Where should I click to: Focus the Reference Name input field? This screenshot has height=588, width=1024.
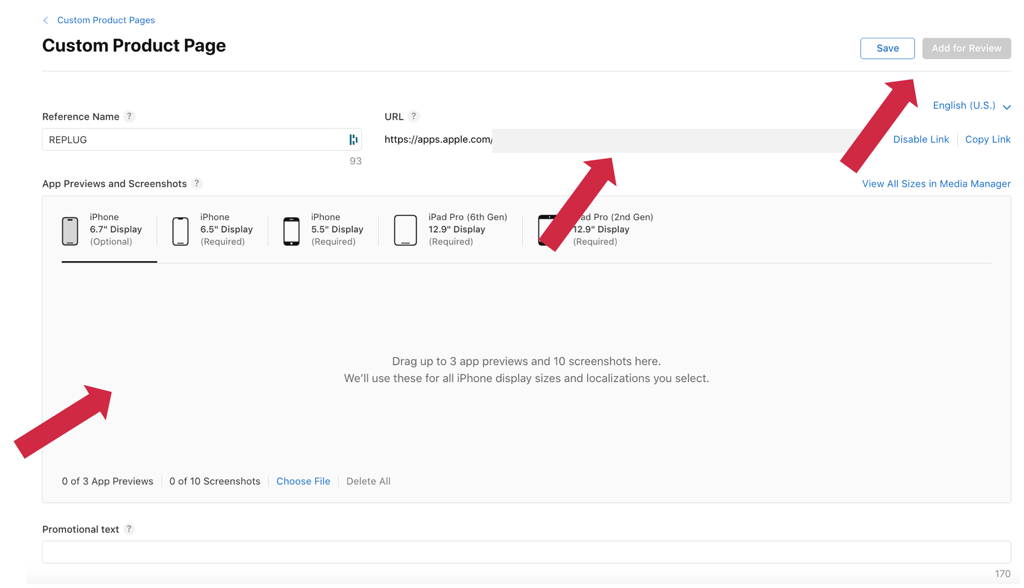tap(202, 140)
